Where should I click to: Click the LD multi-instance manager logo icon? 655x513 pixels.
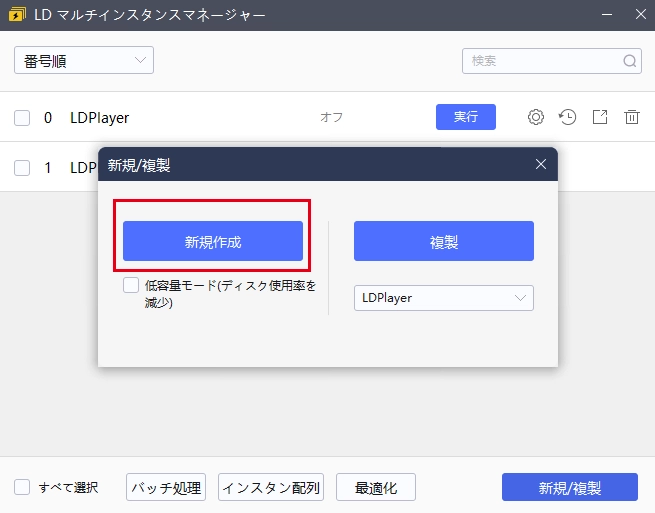click(x=17, y=15)
